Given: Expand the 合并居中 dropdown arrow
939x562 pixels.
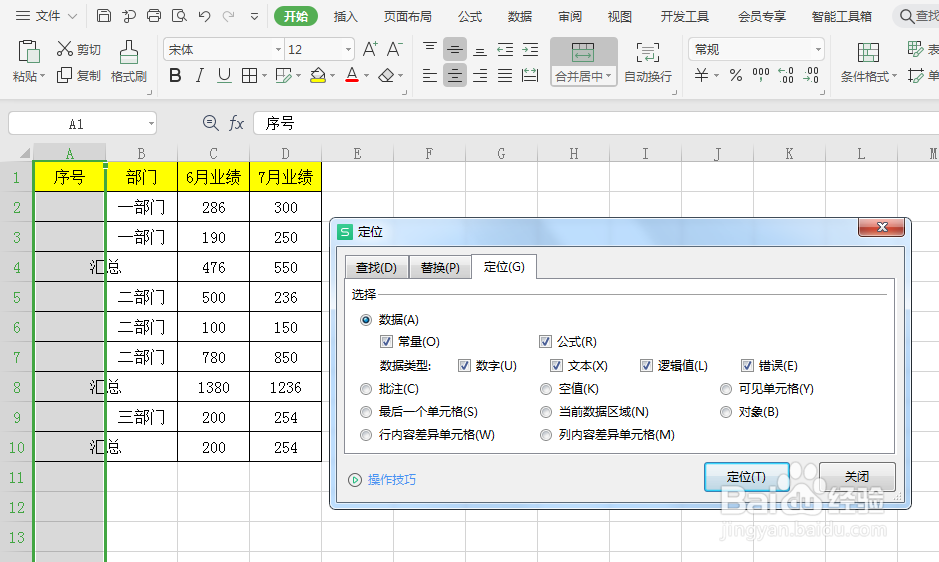Looking at the screenshot, I should click(608, 76).
